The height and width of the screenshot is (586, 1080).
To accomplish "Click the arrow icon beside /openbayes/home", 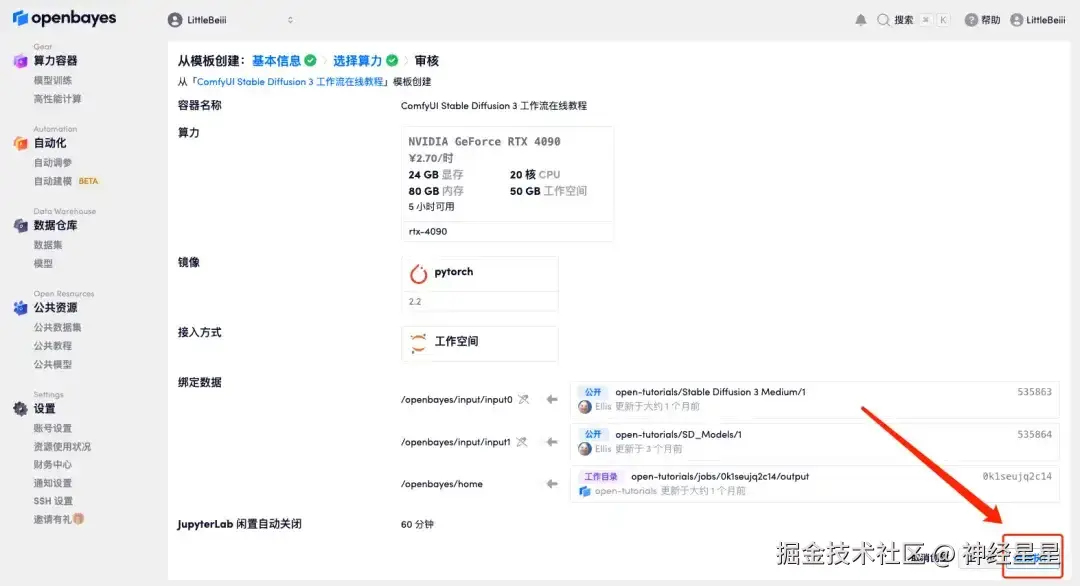I will coord(552,484).
